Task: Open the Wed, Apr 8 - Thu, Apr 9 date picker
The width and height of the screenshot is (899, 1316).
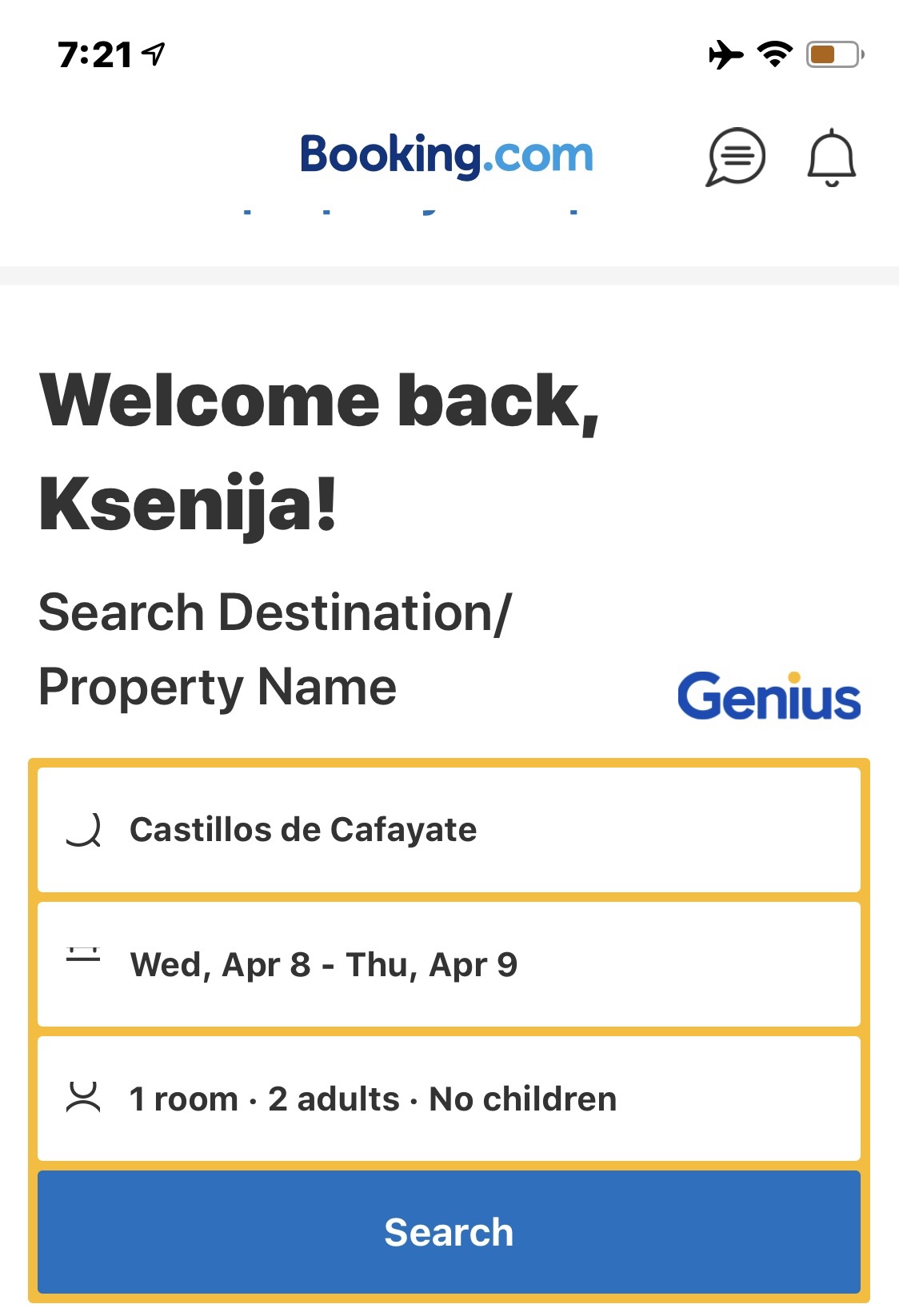Action: pos(448,964)
